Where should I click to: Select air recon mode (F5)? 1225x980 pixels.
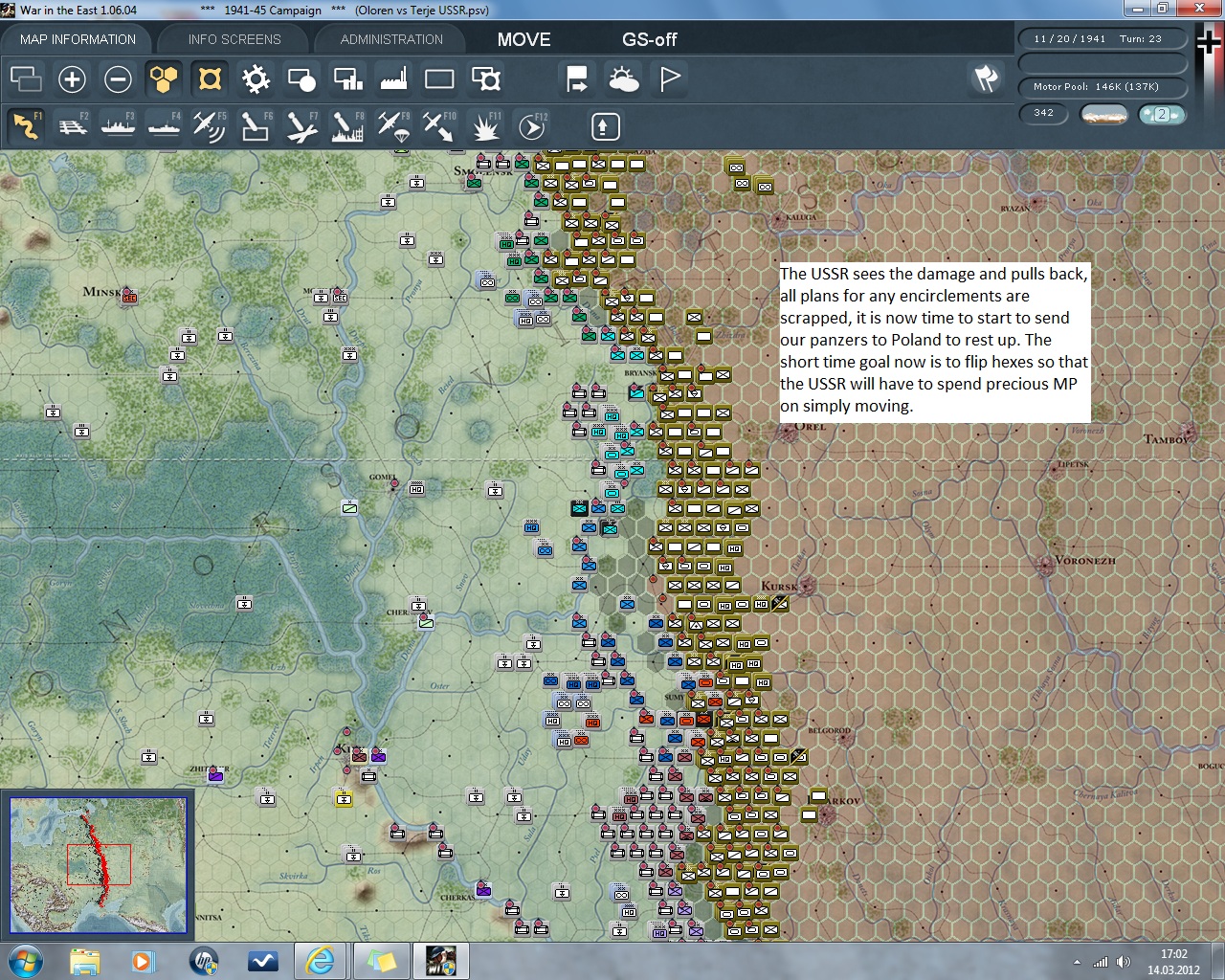(x=209, y=126)
